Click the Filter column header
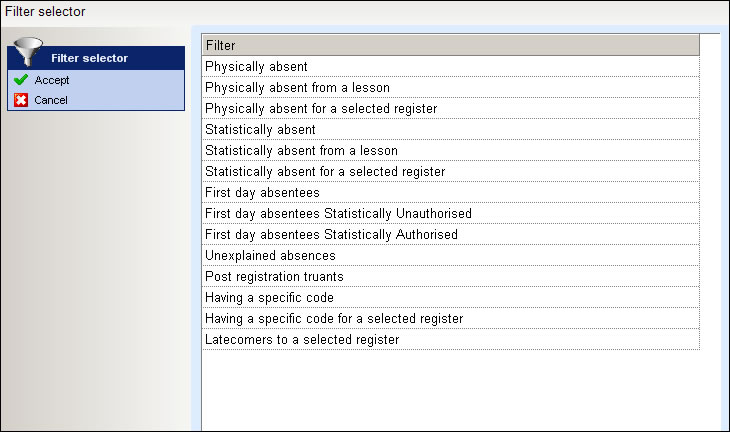This screenshot has height=432, width=730. tap(451, 45)
